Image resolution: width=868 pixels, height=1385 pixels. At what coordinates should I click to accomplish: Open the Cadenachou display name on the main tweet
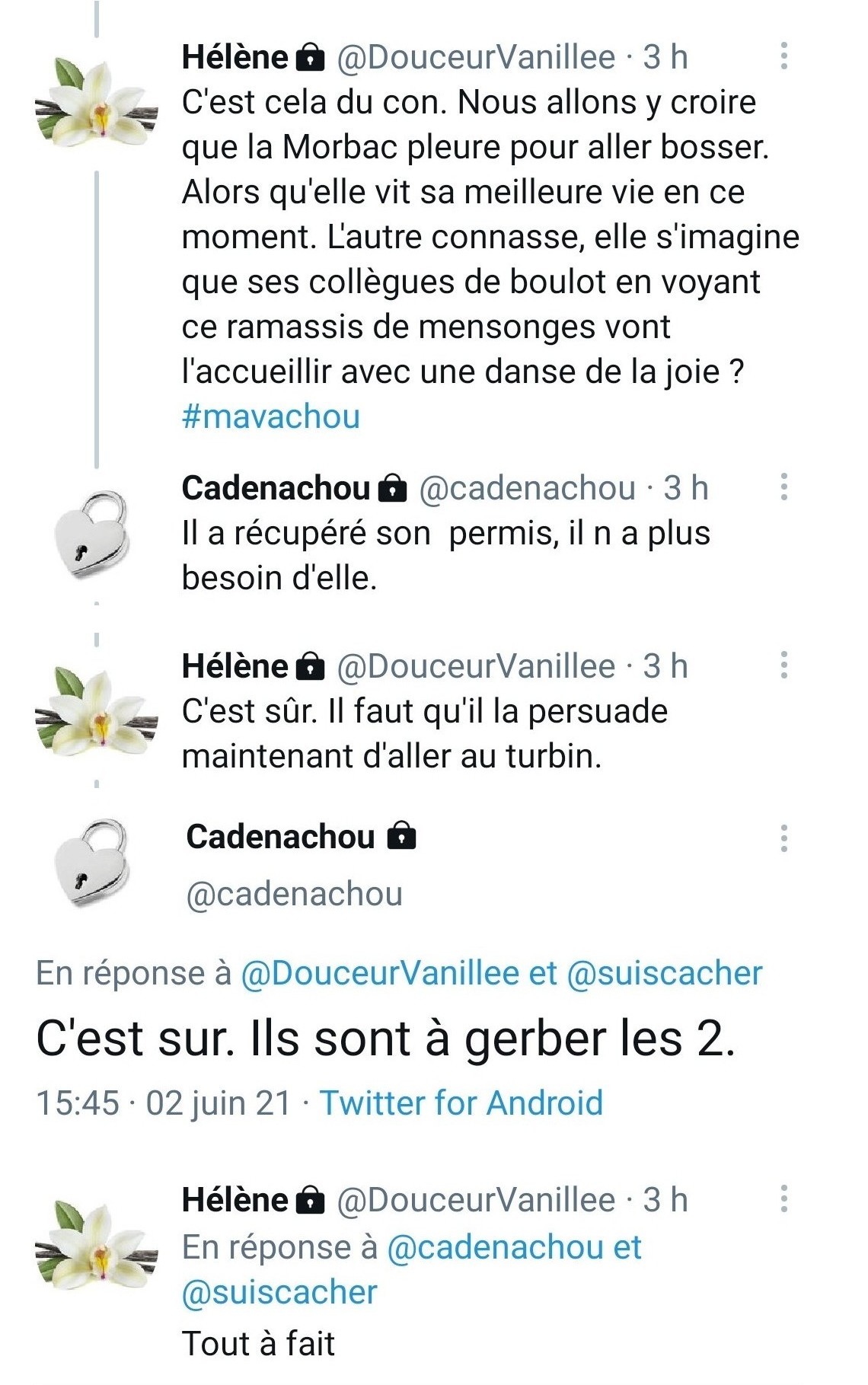(280, 837)
